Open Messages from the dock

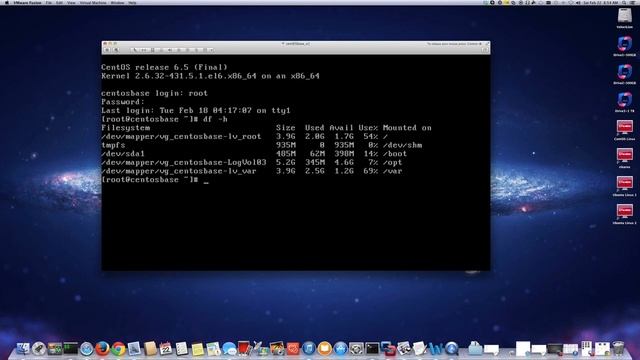click(229, 349)
